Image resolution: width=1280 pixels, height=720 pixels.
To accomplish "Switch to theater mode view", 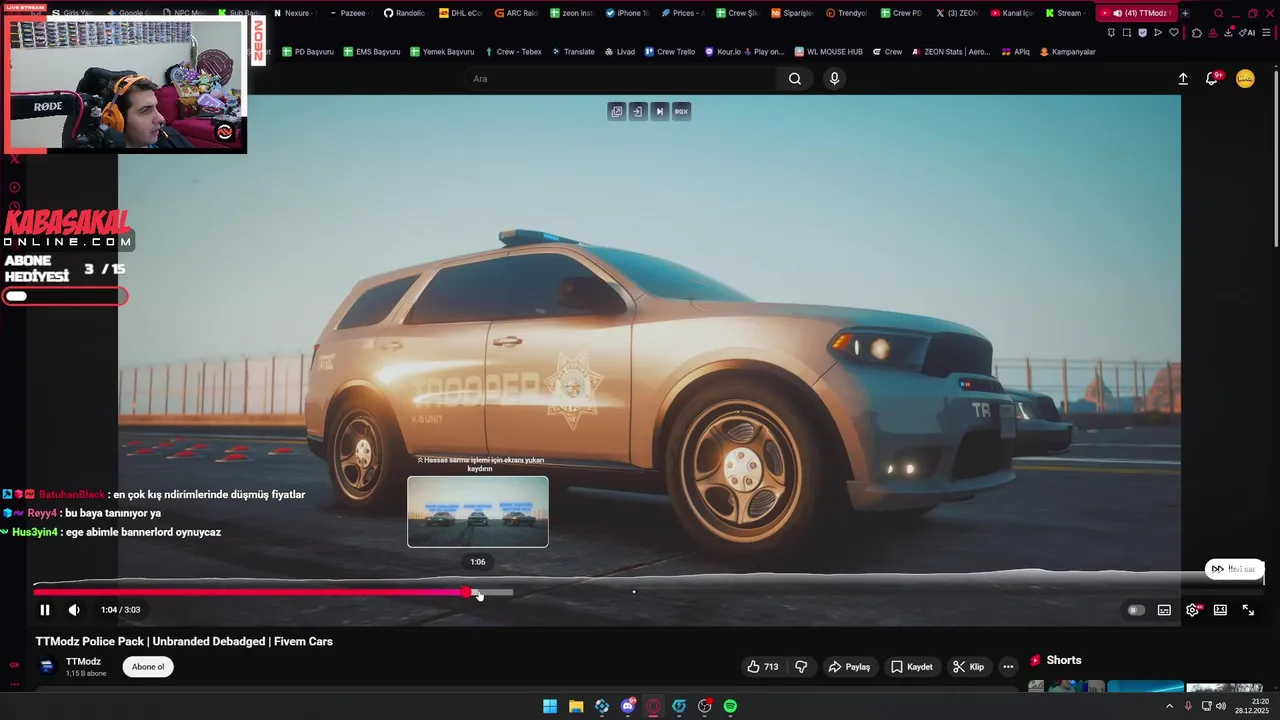I will (x=1220, y=610).
